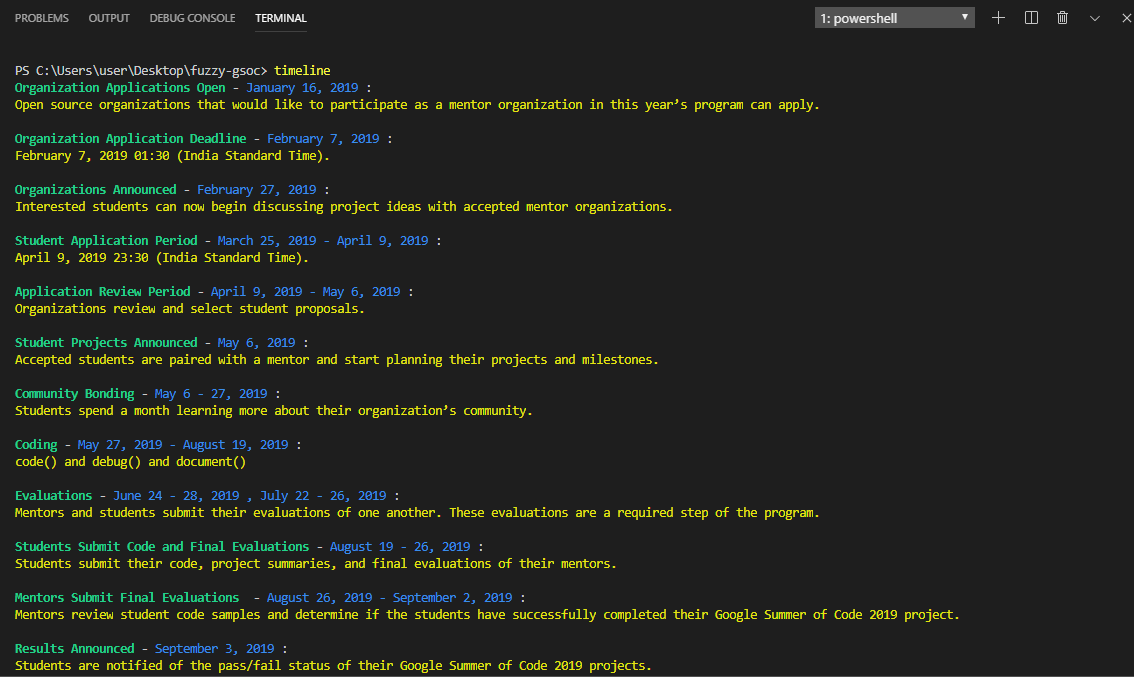1134x677 pixels.
Task: Show the DEBUG CONSOLE tab
Action: pos(192,18)
